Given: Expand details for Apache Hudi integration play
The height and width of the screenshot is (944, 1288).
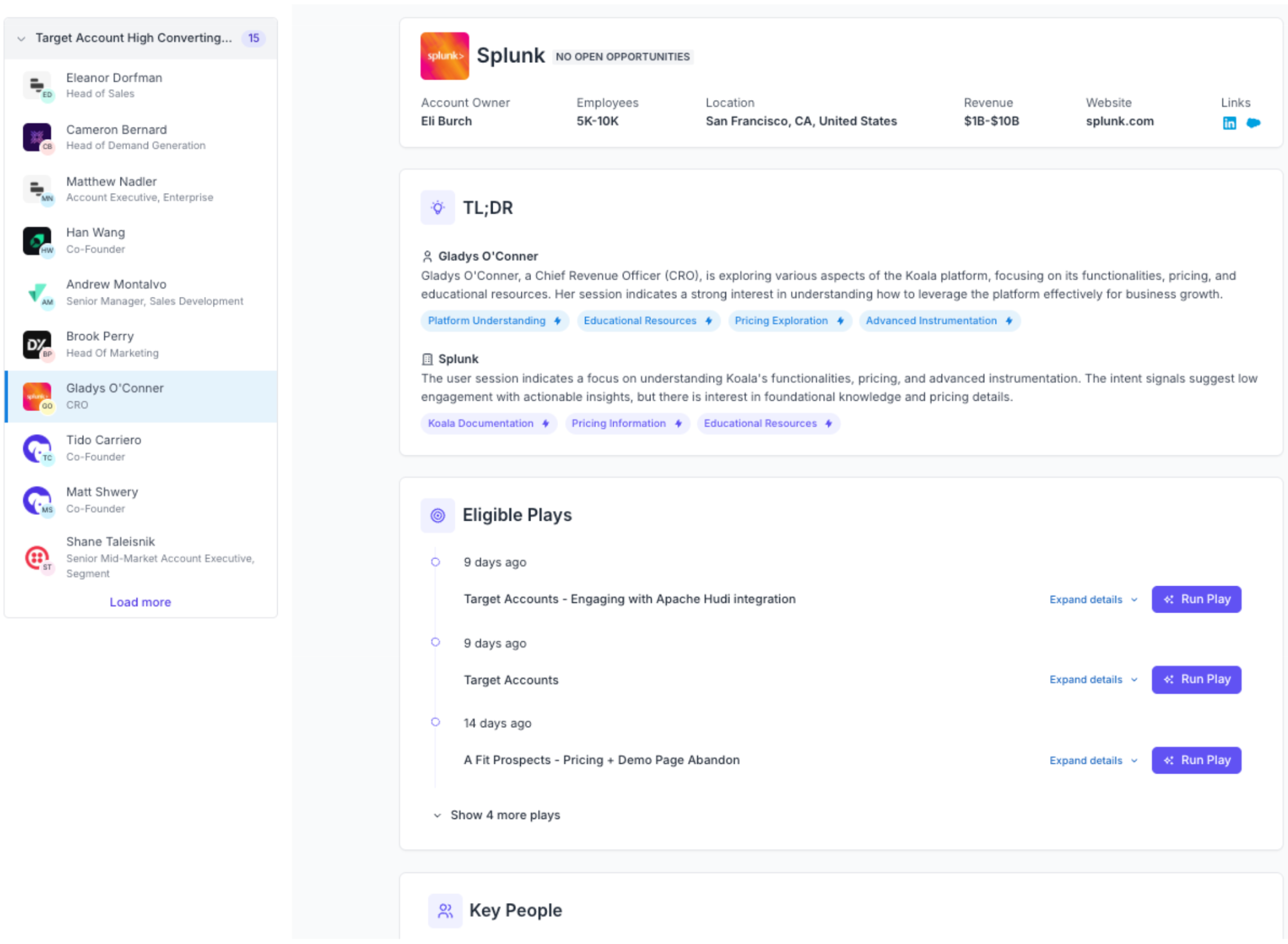Looking at the screenshot, I should 1092,600.
